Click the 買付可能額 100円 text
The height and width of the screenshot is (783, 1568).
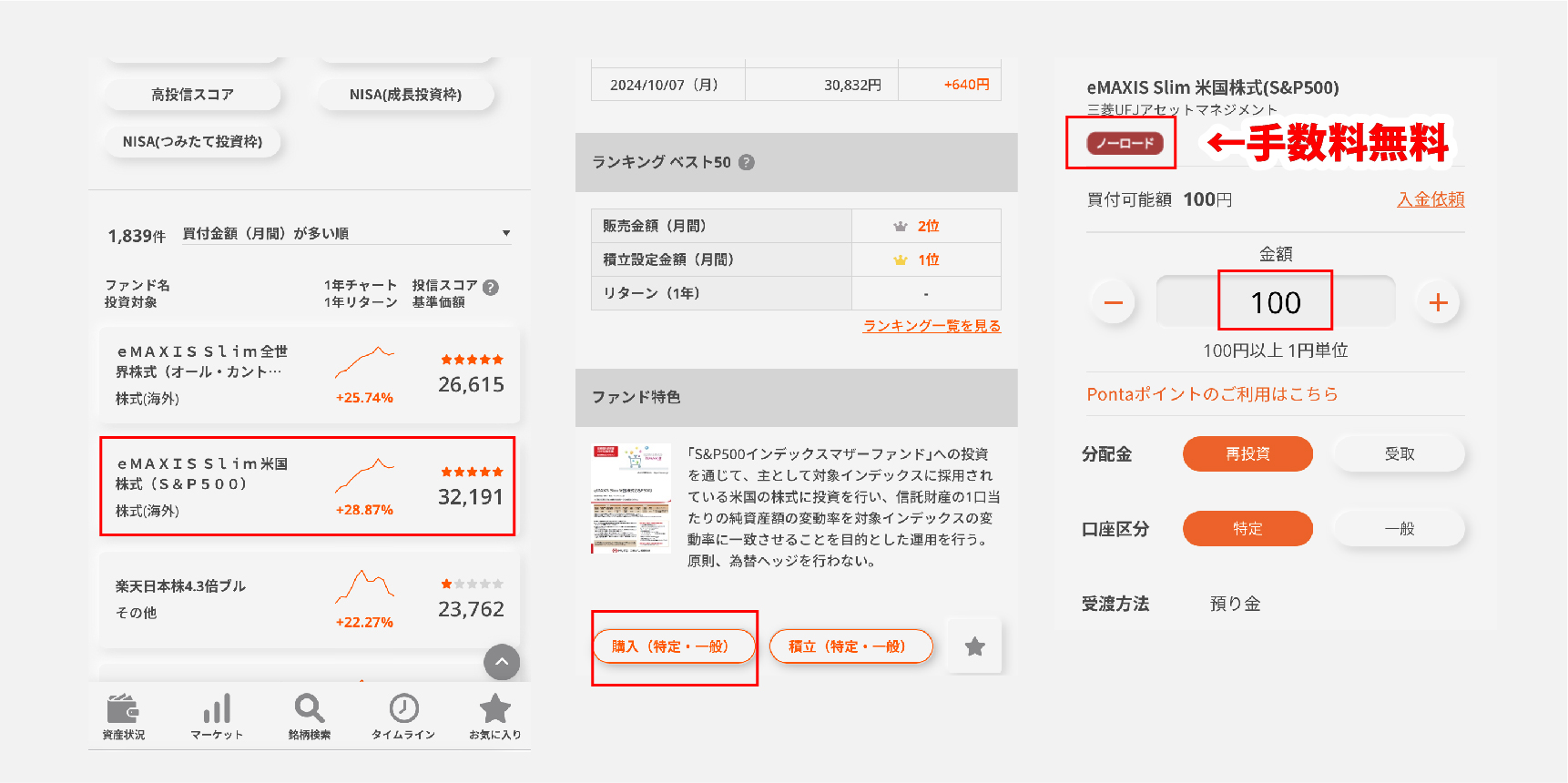[x=1159, y=199]
